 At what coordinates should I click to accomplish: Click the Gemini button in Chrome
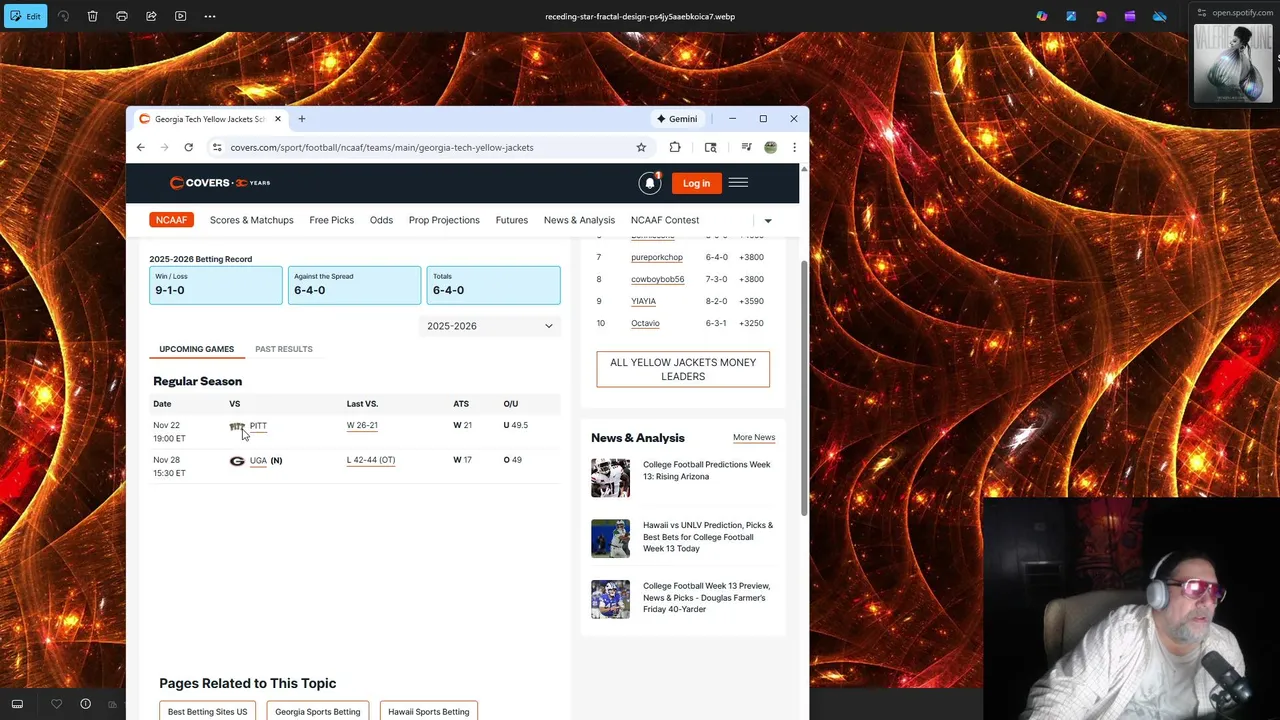677,119
